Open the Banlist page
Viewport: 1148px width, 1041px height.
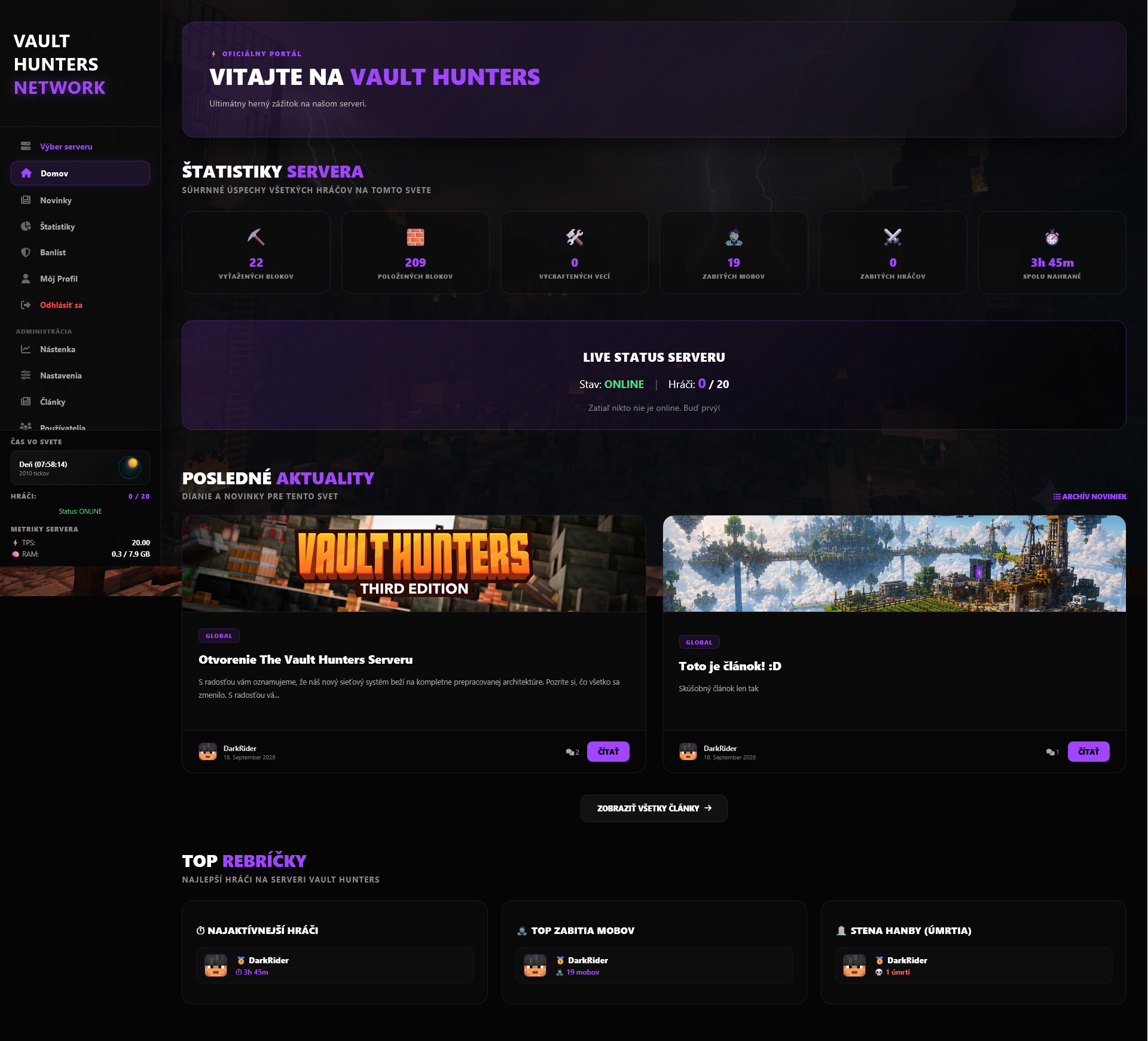[x=80, y=252]
